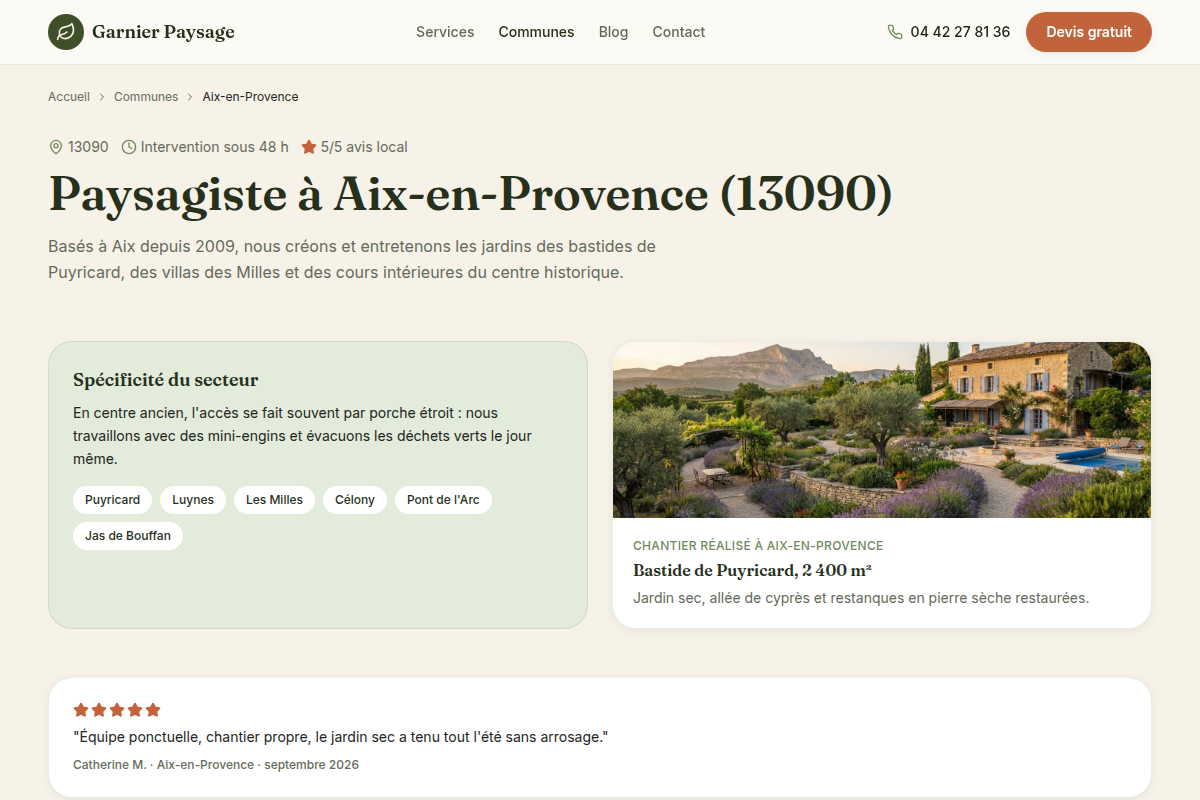
Task: Select the Aix-en-Provence breadcrumb item
Action: click(x=250, y=97)
